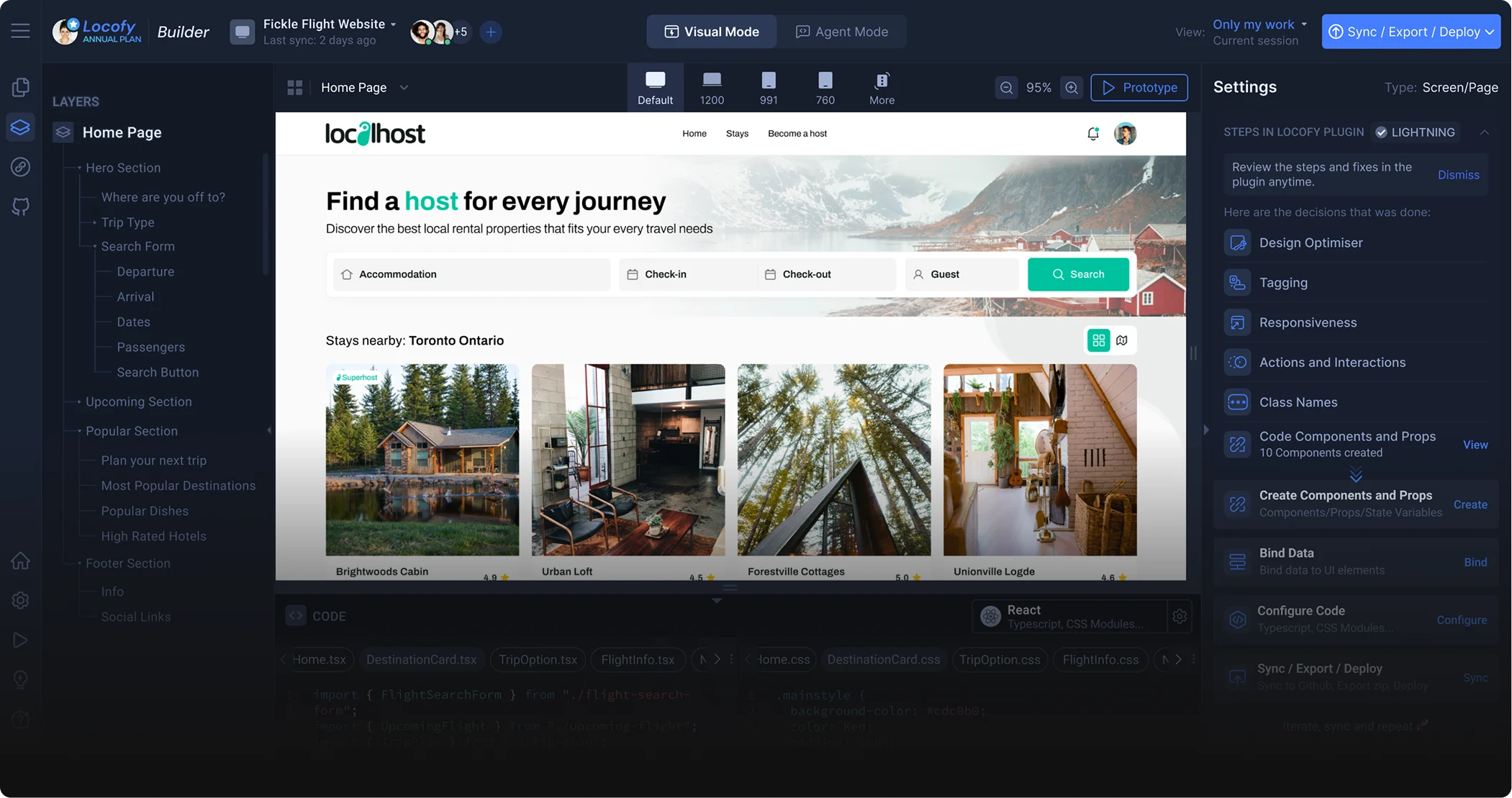Screen dimensions: 1512x798
Task: Click the Prototype button
Action: tap(1138, 88)
